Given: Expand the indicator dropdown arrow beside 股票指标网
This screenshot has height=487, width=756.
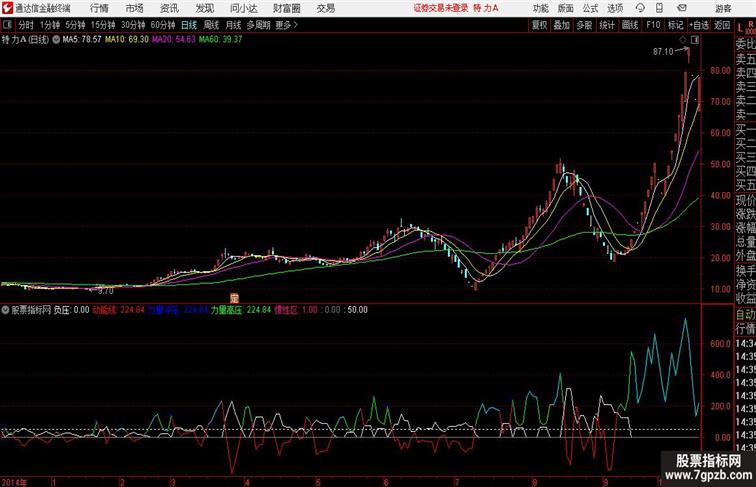Looking at the screenshot, I should tap(5, 310).
